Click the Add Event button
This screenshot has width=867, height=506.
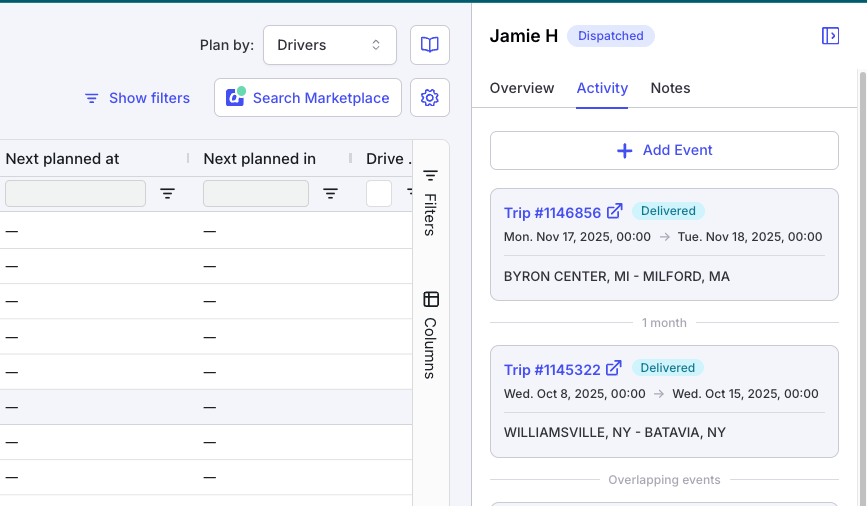click(664, 150)
